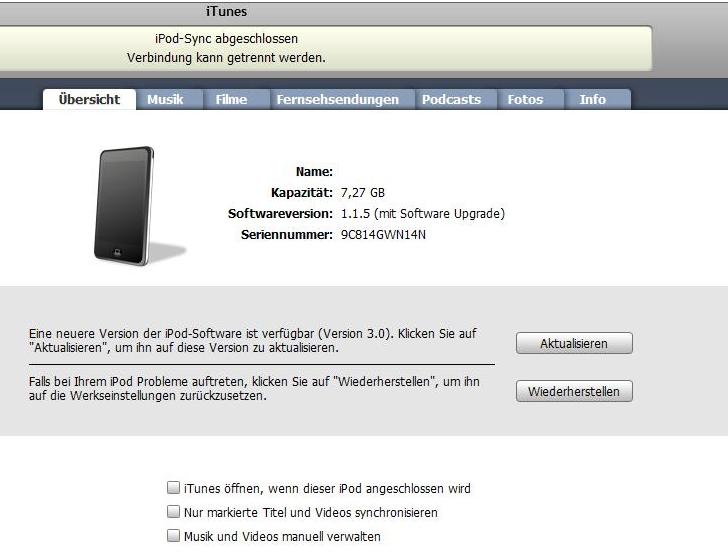
Task: Click the Softwareversion label
Action: [280, 214]
